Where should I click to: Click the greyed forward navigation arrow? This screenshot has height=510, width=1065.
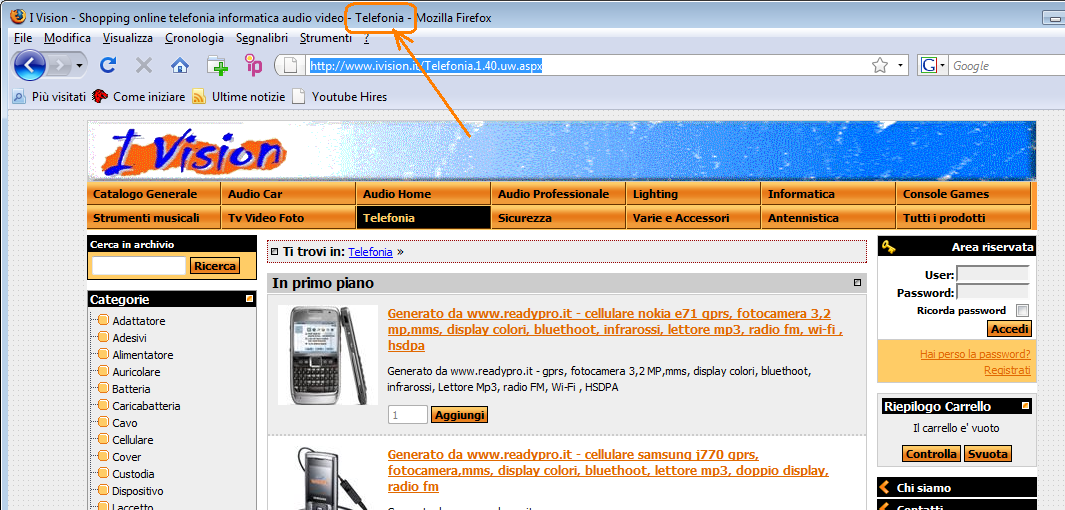60,66
